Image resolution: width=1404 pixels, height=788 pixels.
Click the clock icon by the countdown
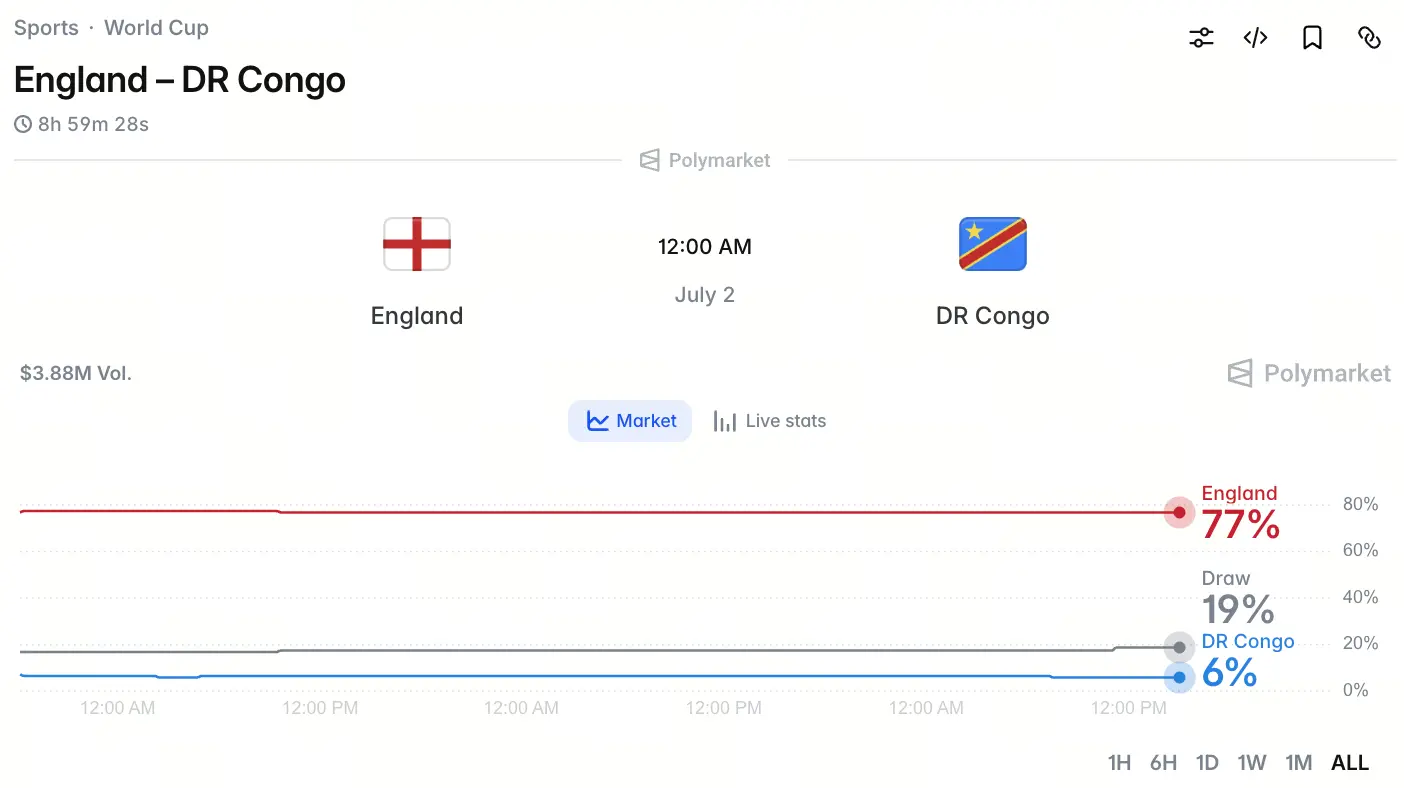pyautogui.click(x=23, y=125)
